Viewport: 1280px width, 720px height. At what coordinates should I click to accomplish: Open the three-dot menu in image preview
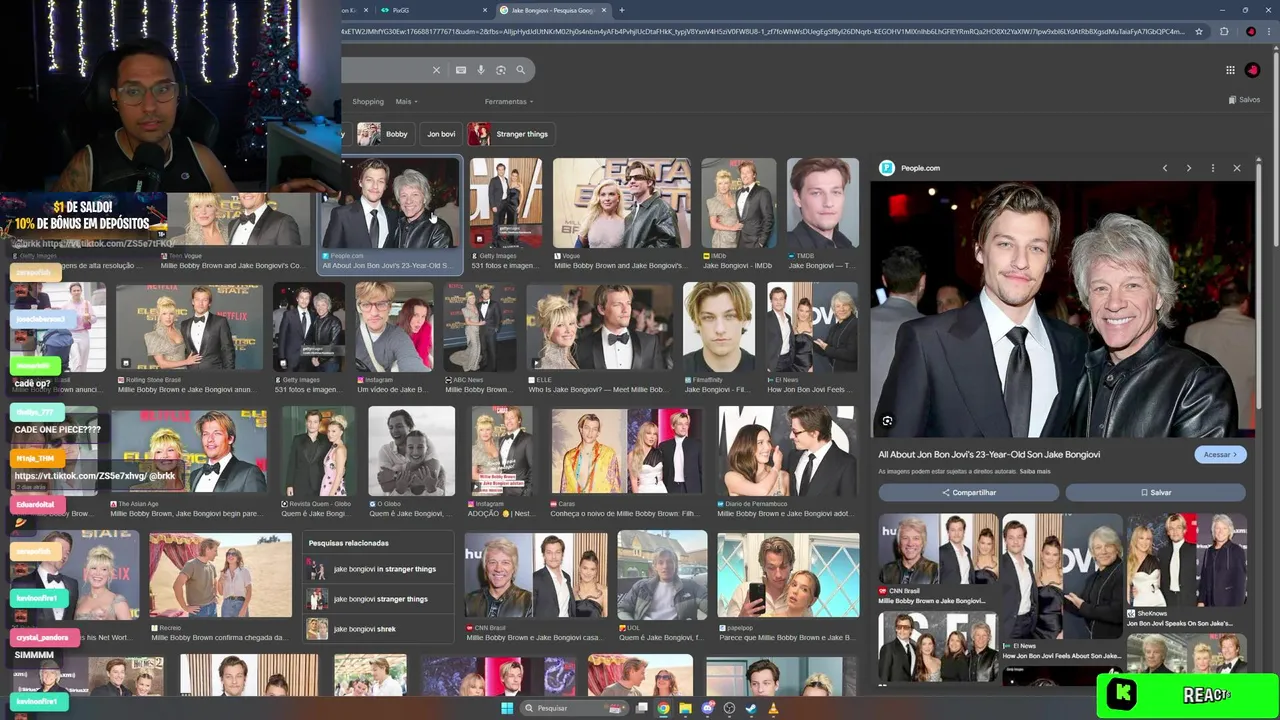(1213, 168)
